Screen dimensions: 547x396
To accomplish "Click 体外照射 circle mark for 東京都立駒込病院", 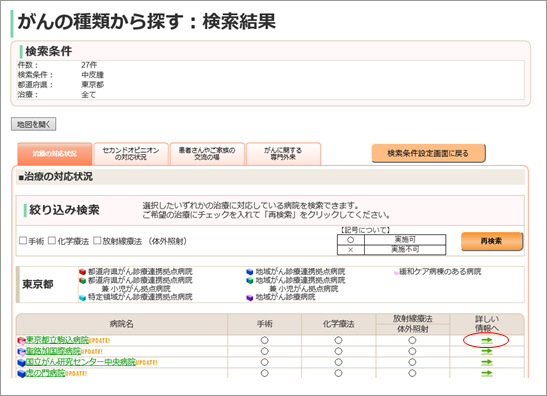I will 412,340.
